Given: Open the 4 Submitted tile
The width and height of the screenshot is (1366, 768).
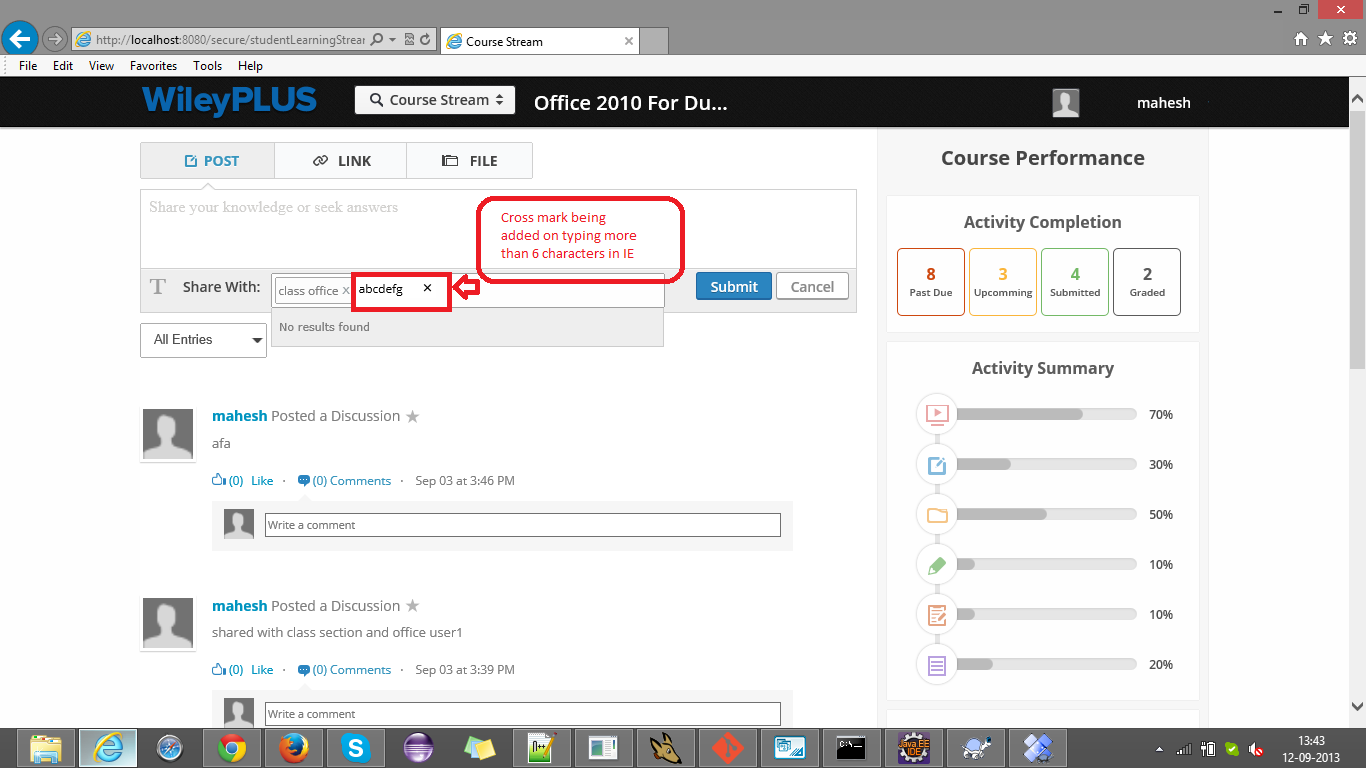Looking at the screenshot, I should coord(1075,282).
